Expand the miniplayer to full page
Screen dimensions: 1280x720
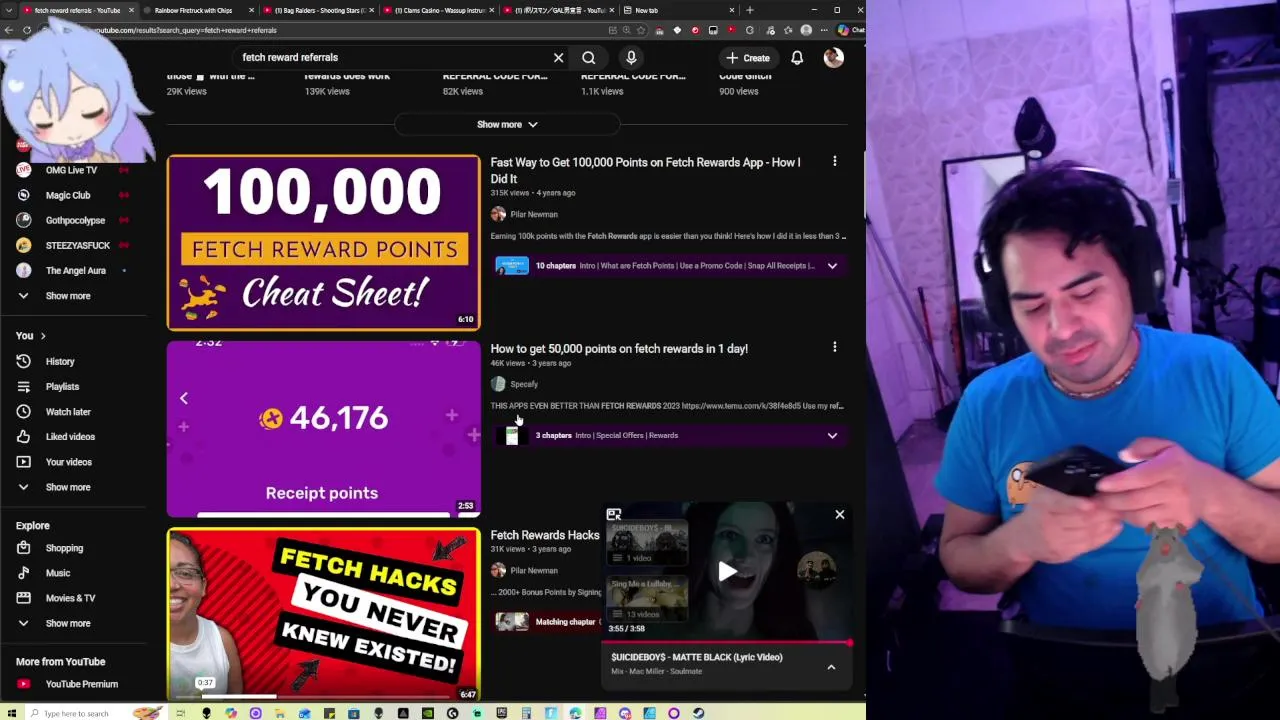[614, 514]
